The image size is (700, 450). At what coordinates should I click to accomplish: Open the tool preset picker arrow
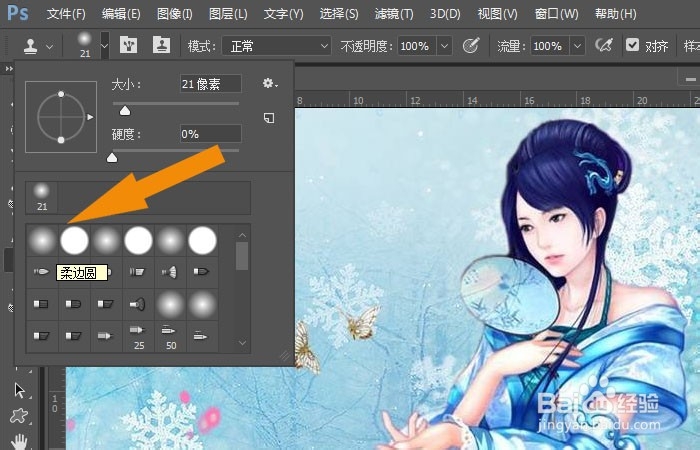[x=50, y=46]
